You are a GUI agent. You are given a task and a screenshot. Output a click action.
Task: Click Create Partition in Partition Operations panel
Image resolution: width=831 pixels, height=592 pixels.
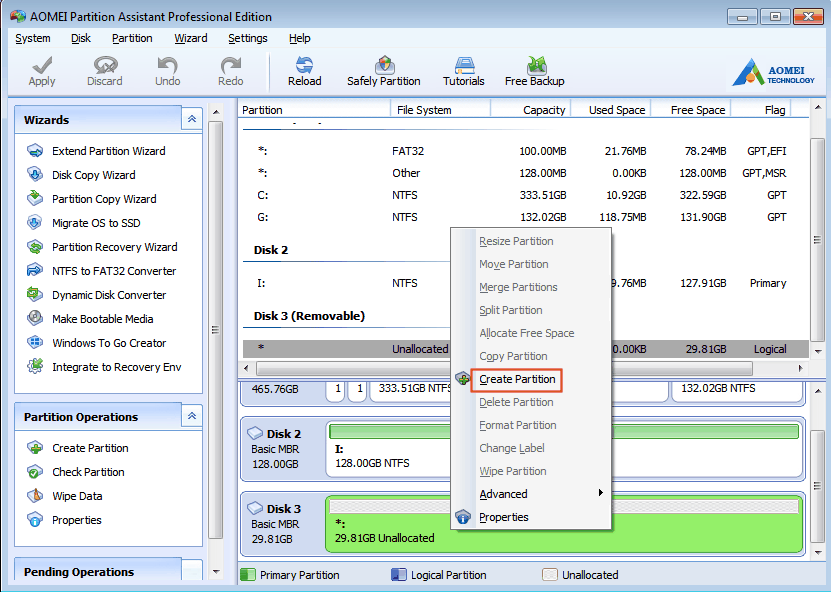(90, 448)
